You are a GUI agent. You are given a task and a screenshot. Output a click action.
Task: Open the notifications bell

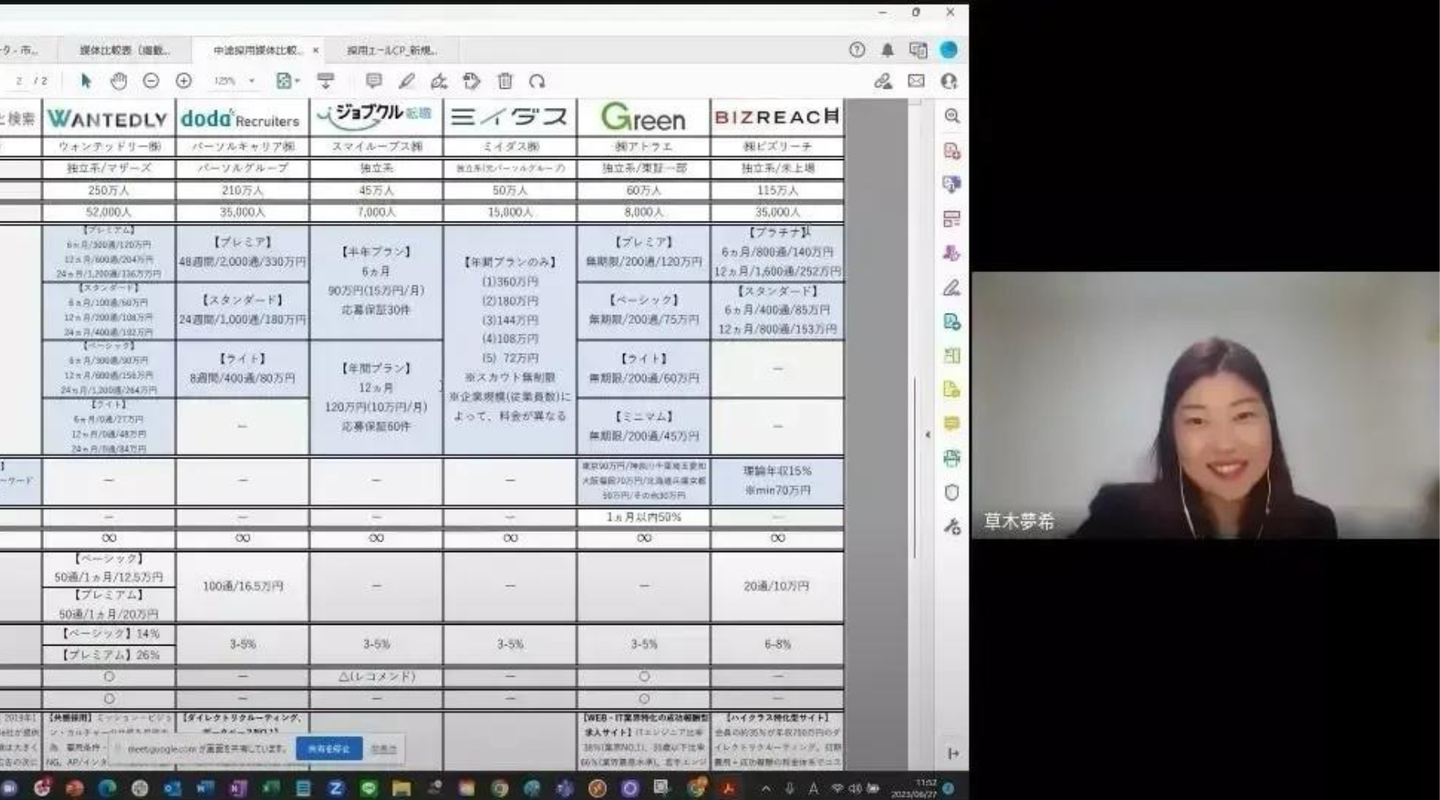click(x=887, y=49)
